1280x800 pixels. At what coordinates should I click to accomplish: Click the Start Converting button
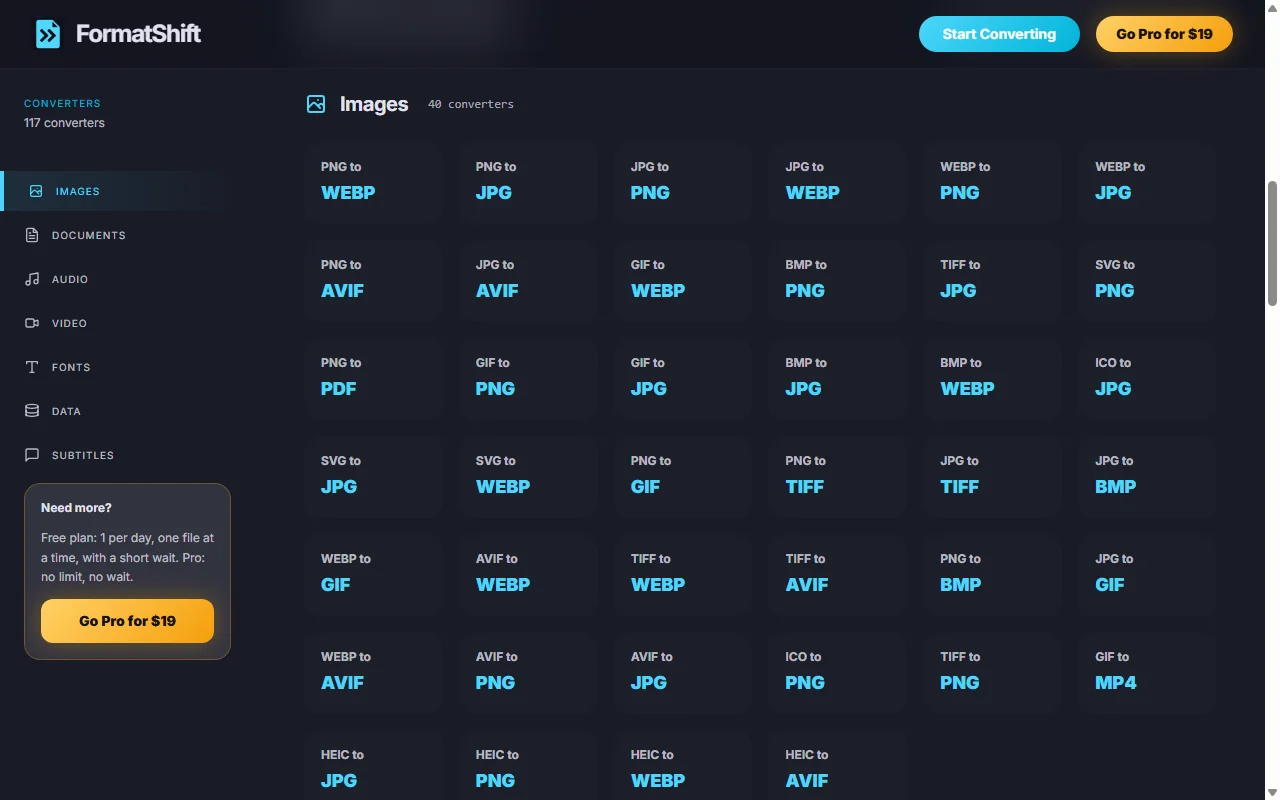tap(999, 34)
